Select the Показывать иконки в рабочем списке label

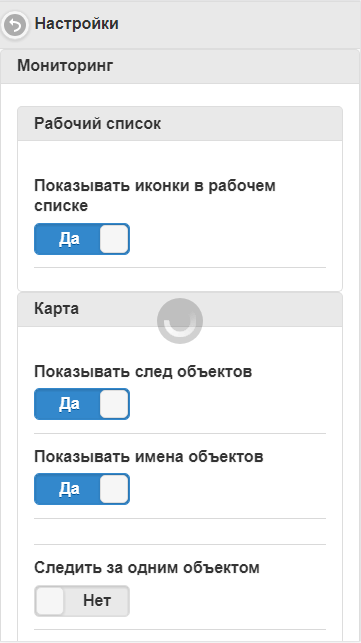click(x=155, y=196)
